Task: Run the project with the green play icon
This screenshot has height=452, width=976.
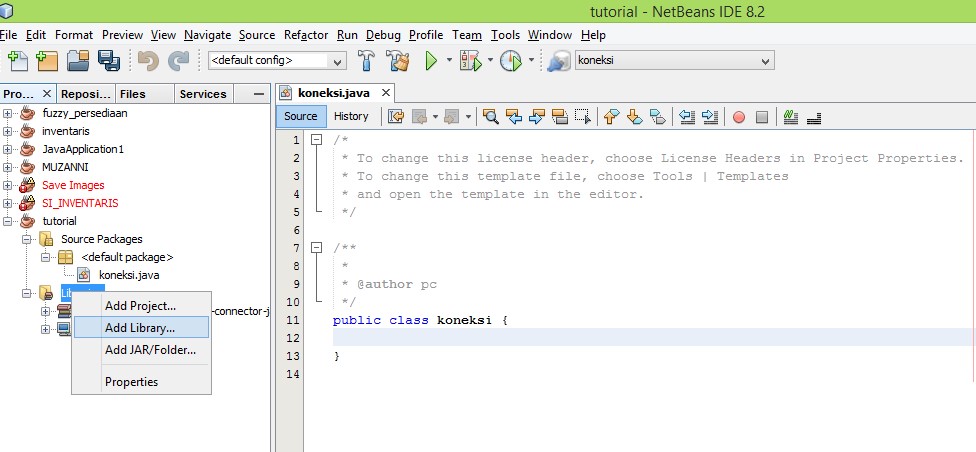Action: click(x=431, y=61)
